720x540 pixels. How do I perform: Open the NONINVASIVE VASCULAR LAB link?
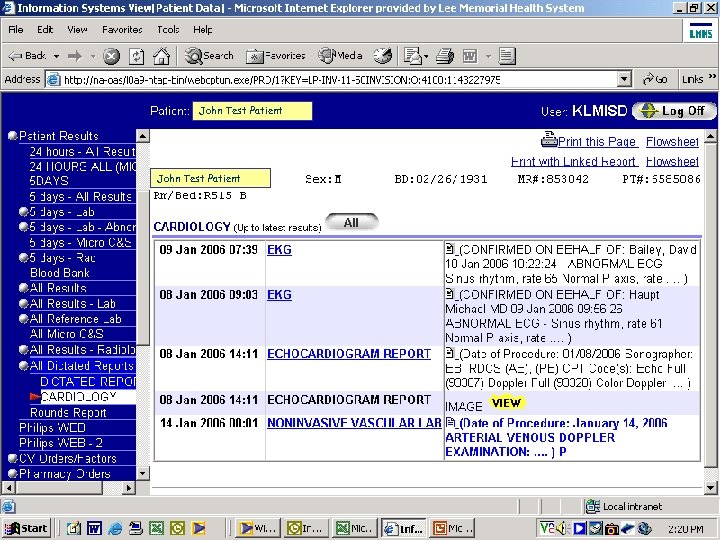click(354, 422)
